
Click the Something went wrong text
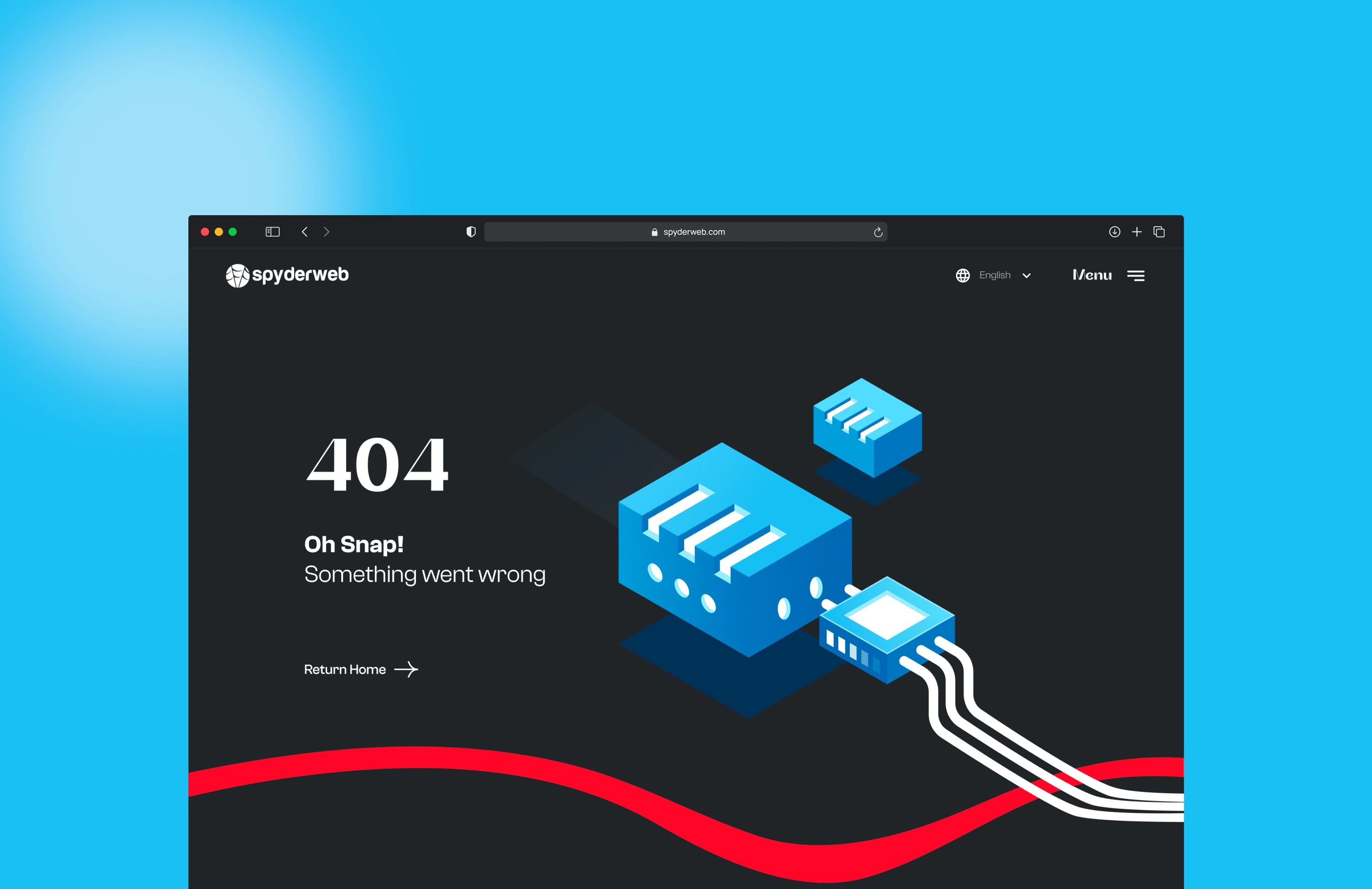click(x=425, y=574)
